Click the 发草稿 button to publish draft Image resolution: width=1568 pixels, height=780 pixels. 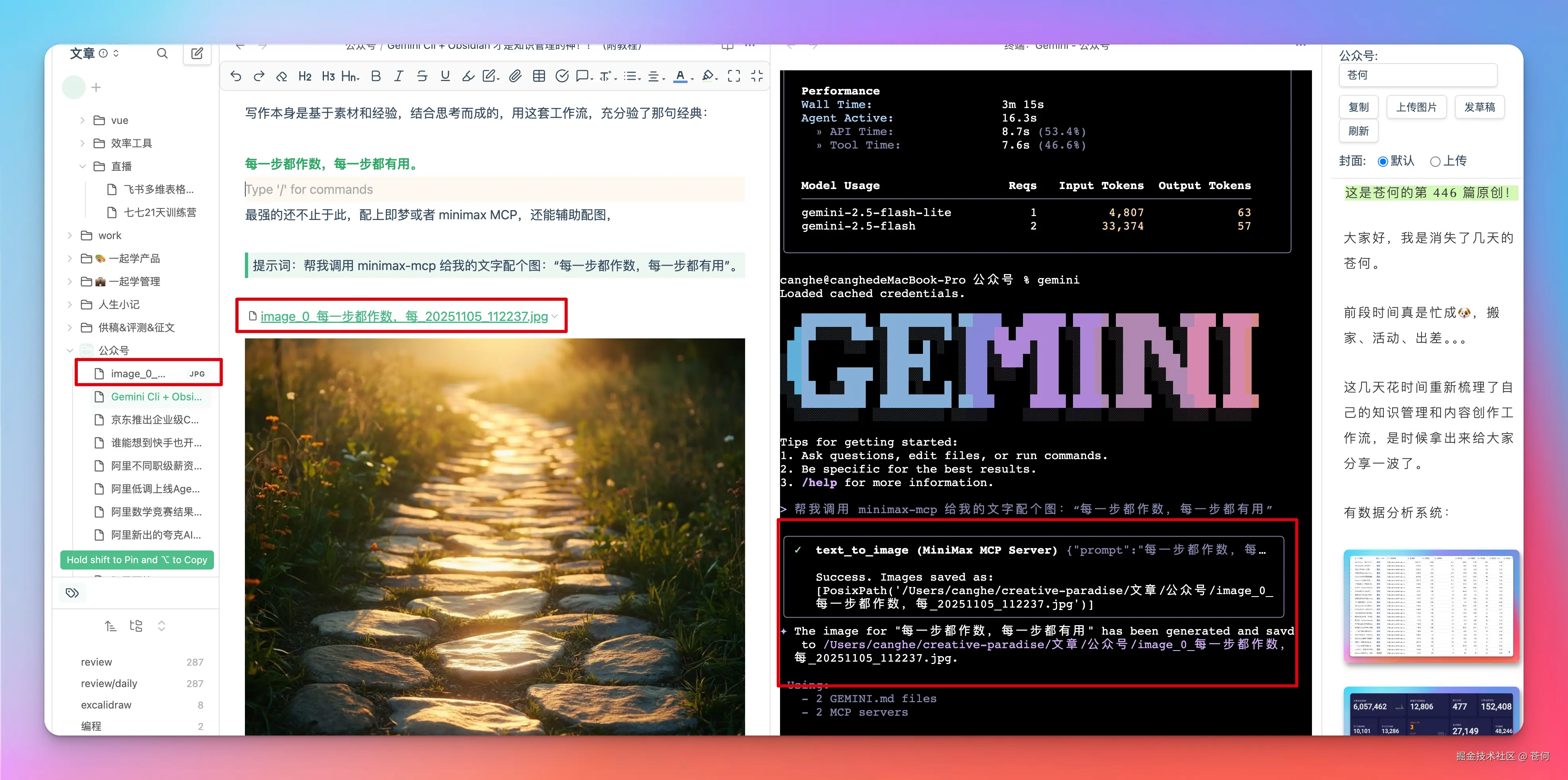tap(1480, 106)
